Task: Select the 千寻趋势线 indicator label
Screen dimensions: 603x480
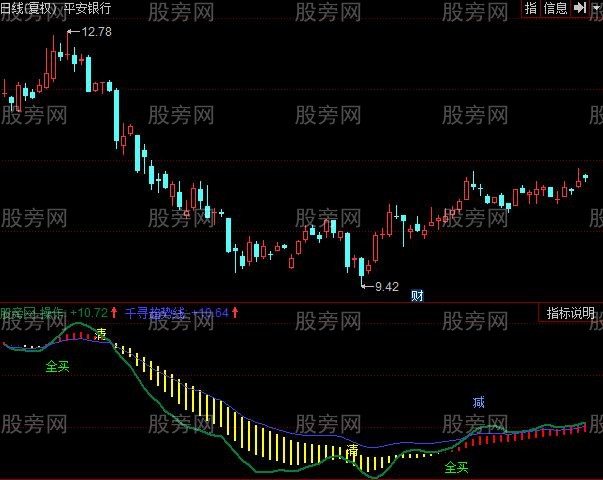Action: [x=156, y=313]
